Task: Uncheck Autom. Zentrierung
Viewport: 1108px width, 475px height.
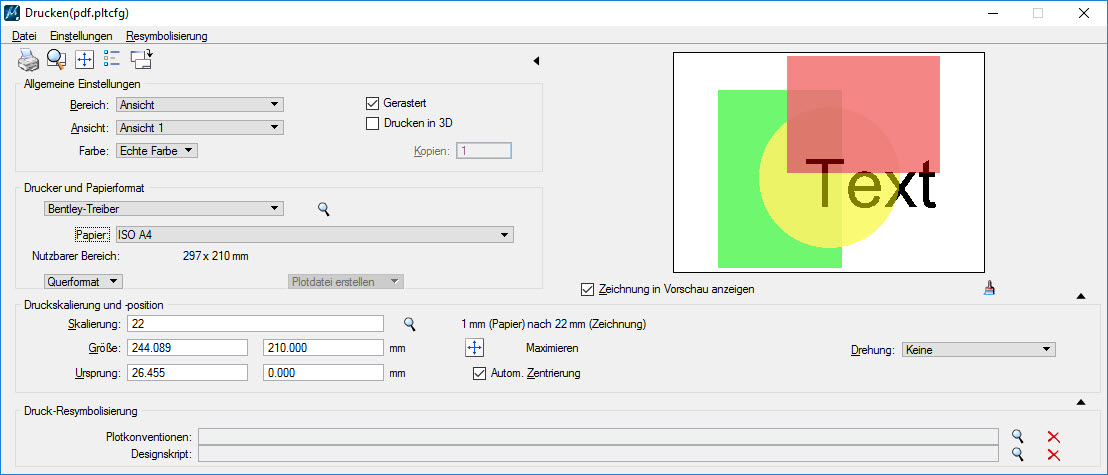Action: pos(479,373)
